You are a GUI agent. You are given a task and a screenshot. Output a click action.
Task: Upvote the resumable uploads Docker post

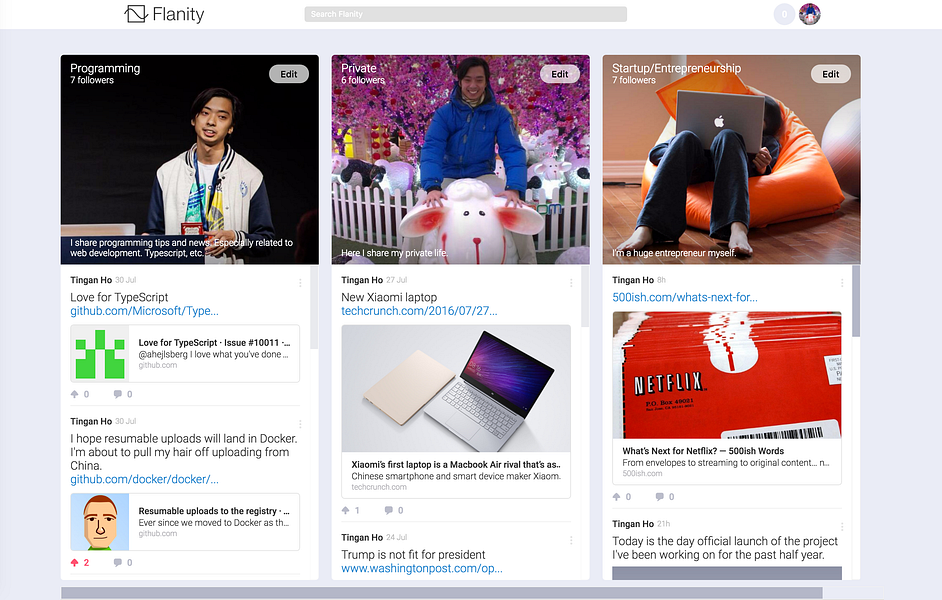pos(80,562)
